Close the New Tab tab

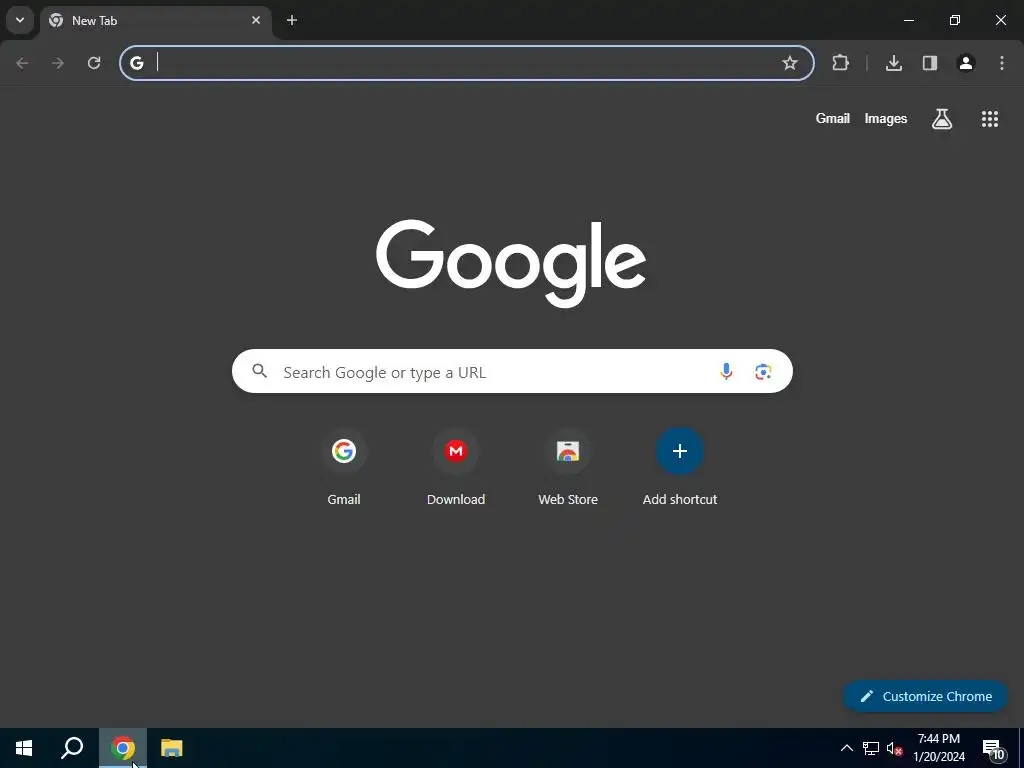(256, 20)
